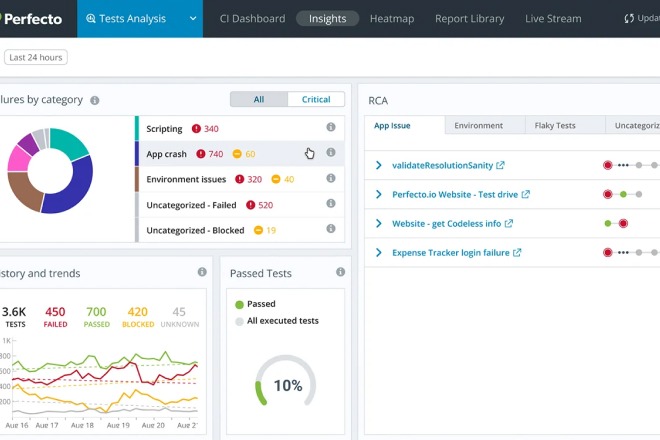
Task: Switch failures filter to All
Action: tap(259, 99)
